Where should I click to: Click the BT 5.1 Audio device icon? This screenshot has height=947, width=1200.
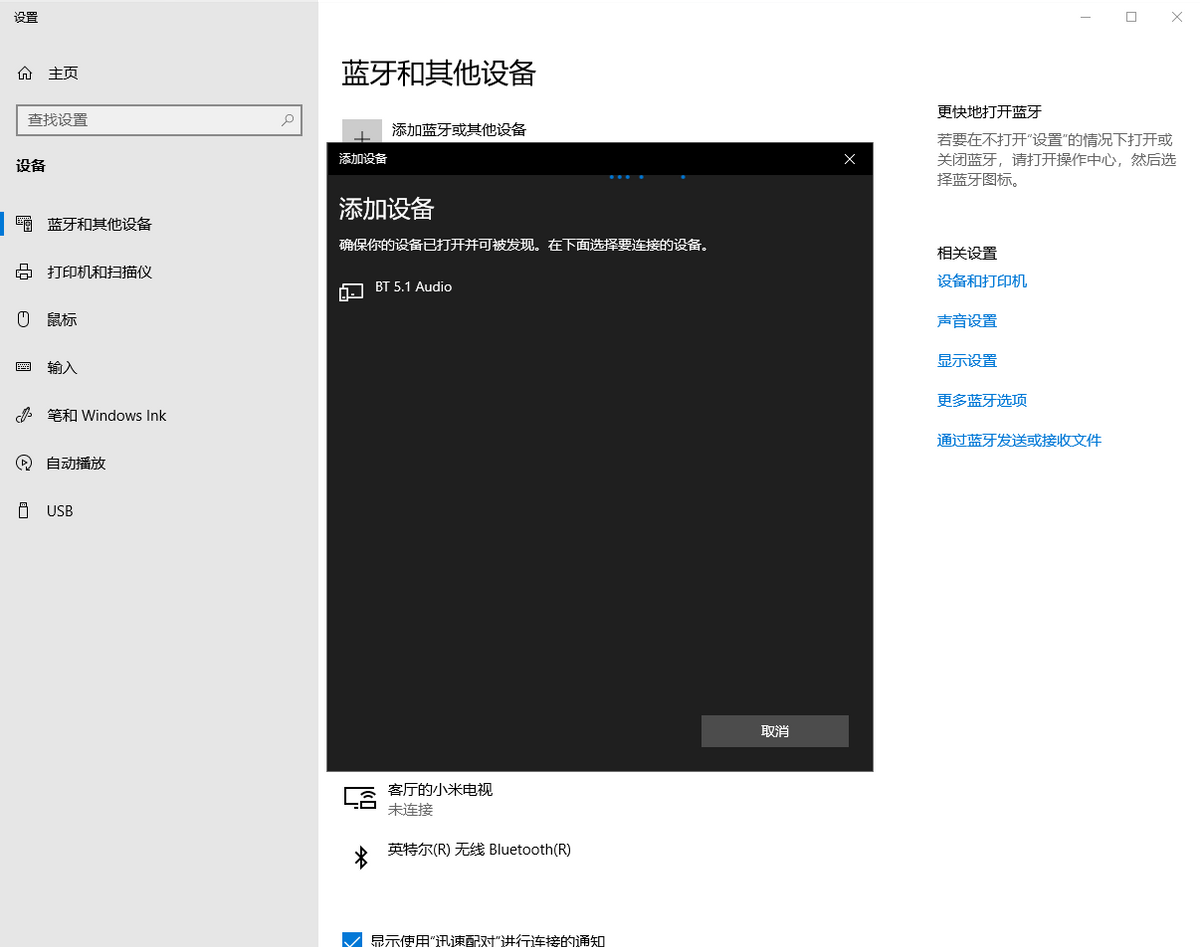point(351,292)
